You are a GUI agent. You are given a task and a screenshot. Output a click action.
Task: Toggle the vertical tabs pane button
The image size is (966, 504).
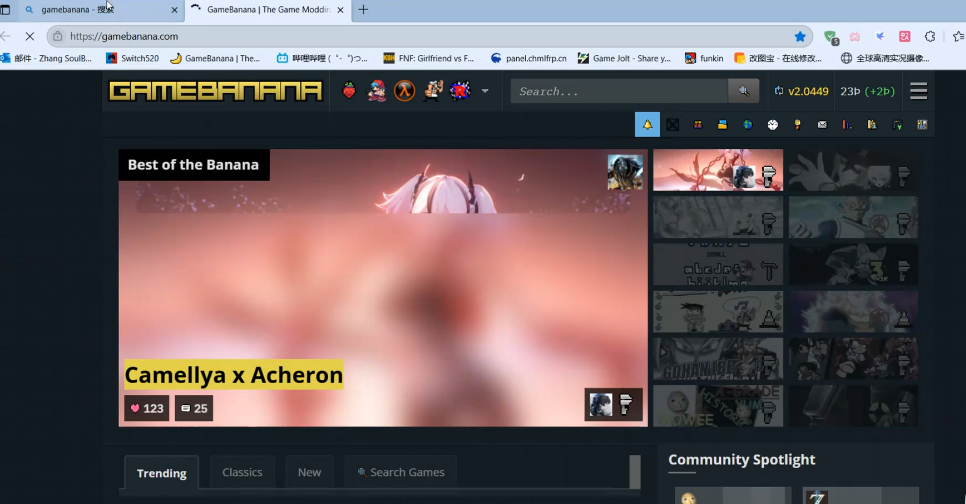(x=6, y=10)
